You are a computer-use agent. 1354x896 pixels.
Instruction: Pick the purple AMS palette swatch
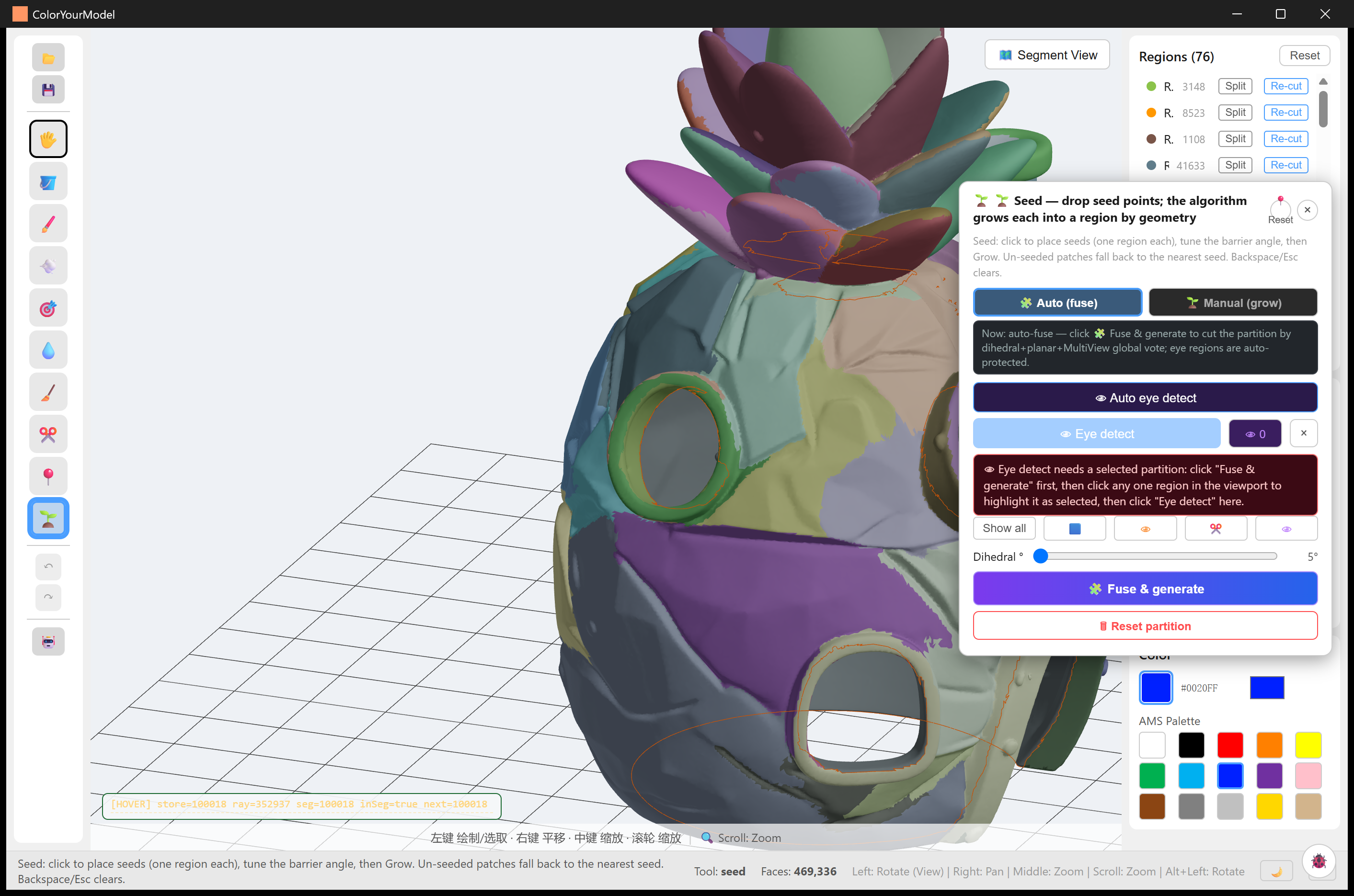(x=1269, y=776)
